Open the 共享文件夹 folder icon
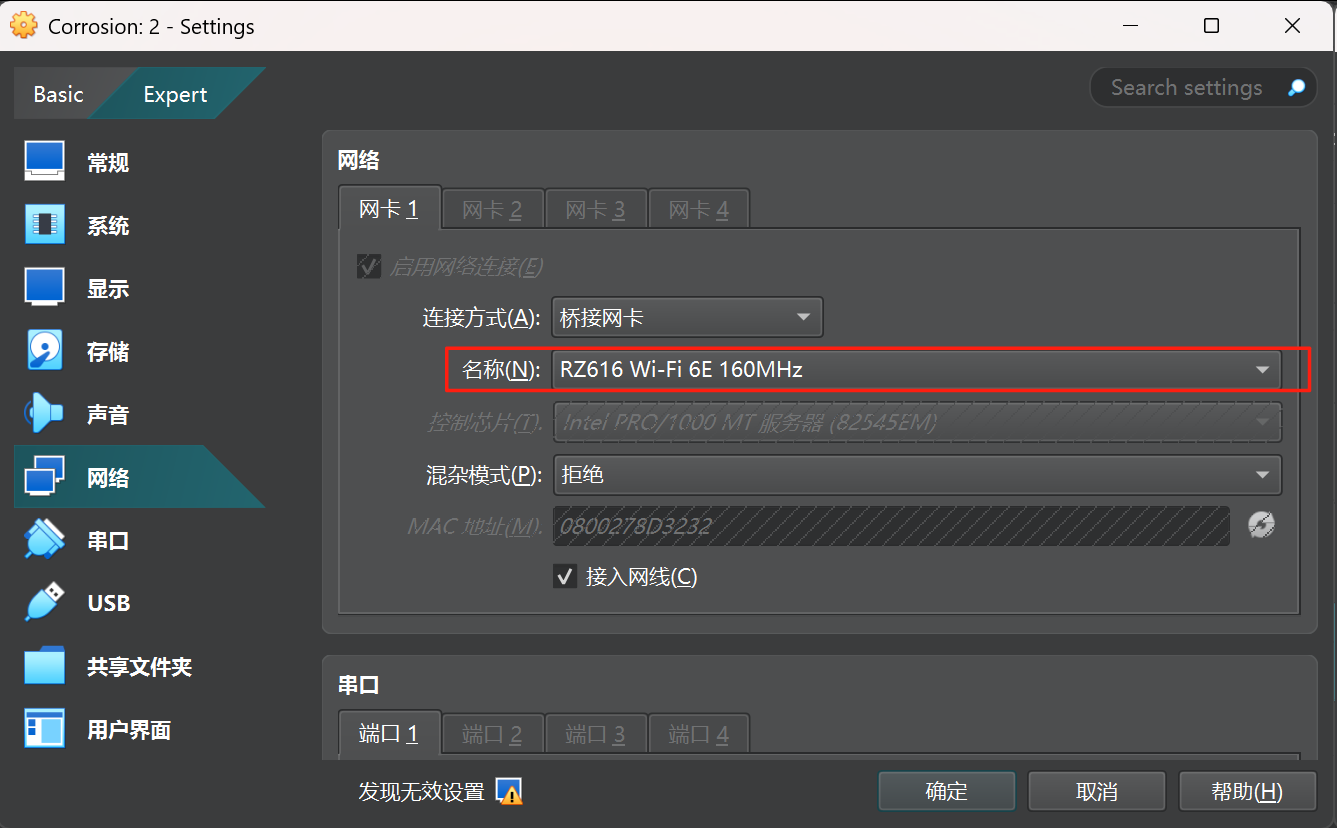 (44, 666)
